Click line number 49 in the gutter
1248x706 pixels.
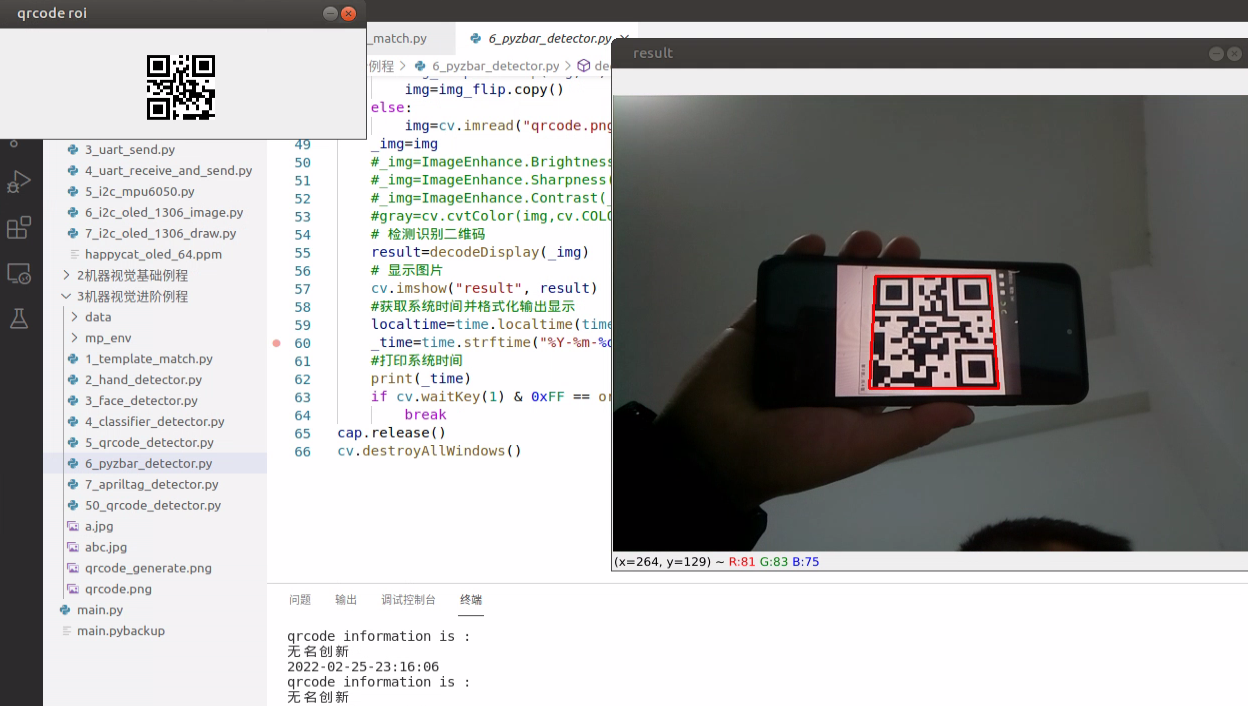(302, 144)
